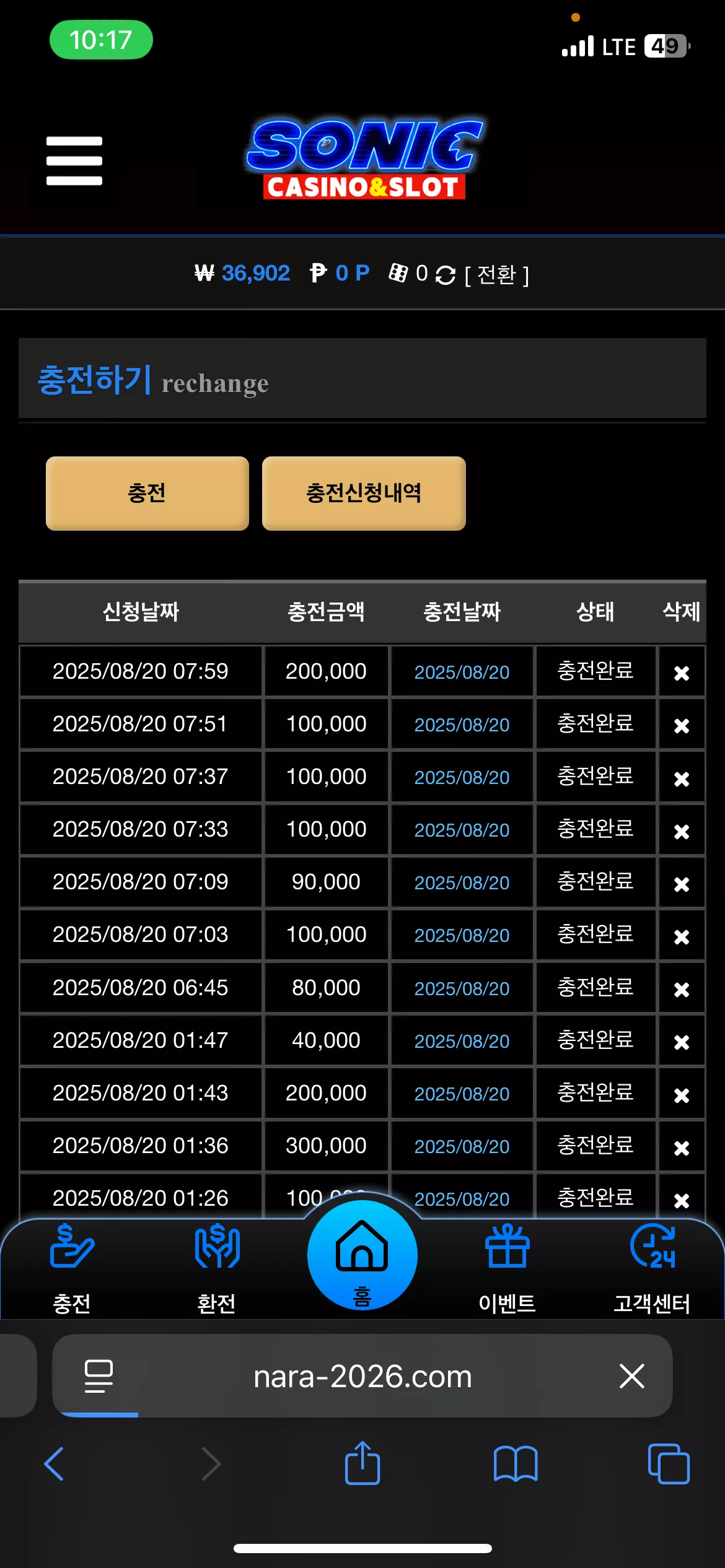Open the Safari share sheet icon
This screenshot has height=1568, width=725.
tap(362, 1463)
